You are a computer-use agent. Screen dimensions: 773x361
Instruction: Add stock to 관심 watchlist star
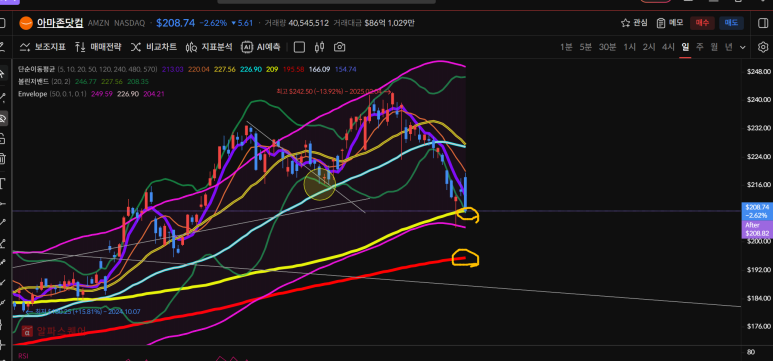[x=634, y=23]
